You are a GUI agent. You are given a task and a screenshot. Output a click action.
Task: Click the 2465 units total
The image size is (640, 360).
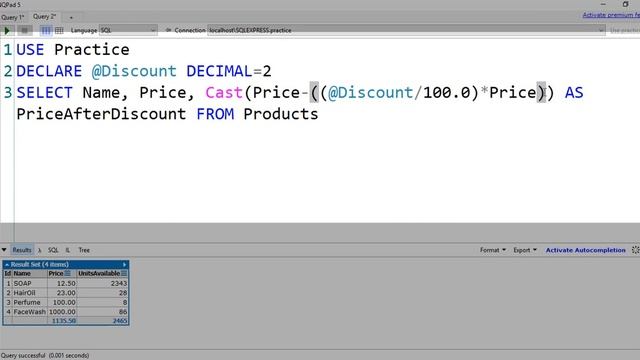click(x=120, y=321)
